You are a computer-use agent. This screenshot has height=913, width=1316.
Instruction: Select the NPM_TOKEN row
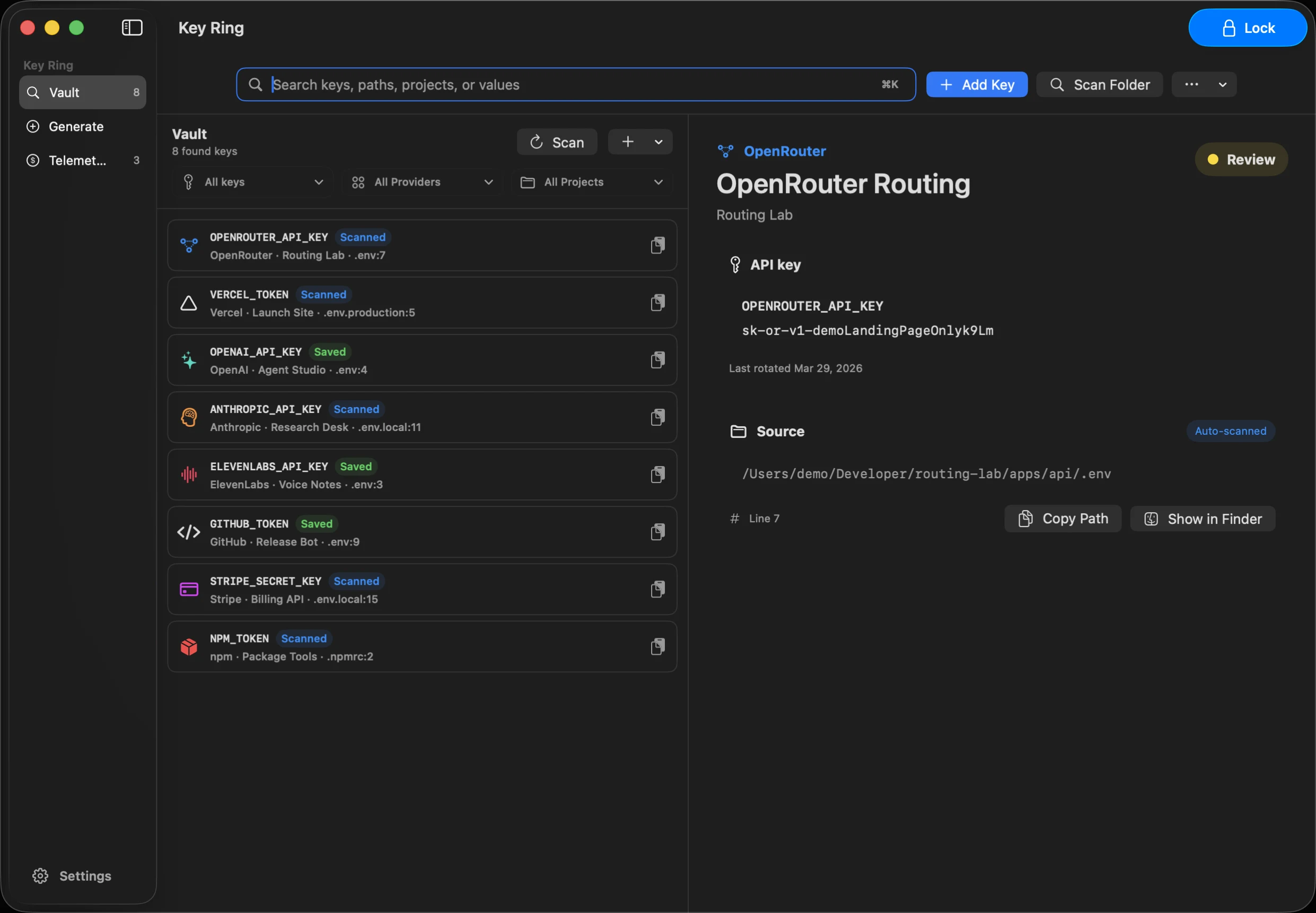[x=422, y=646]
